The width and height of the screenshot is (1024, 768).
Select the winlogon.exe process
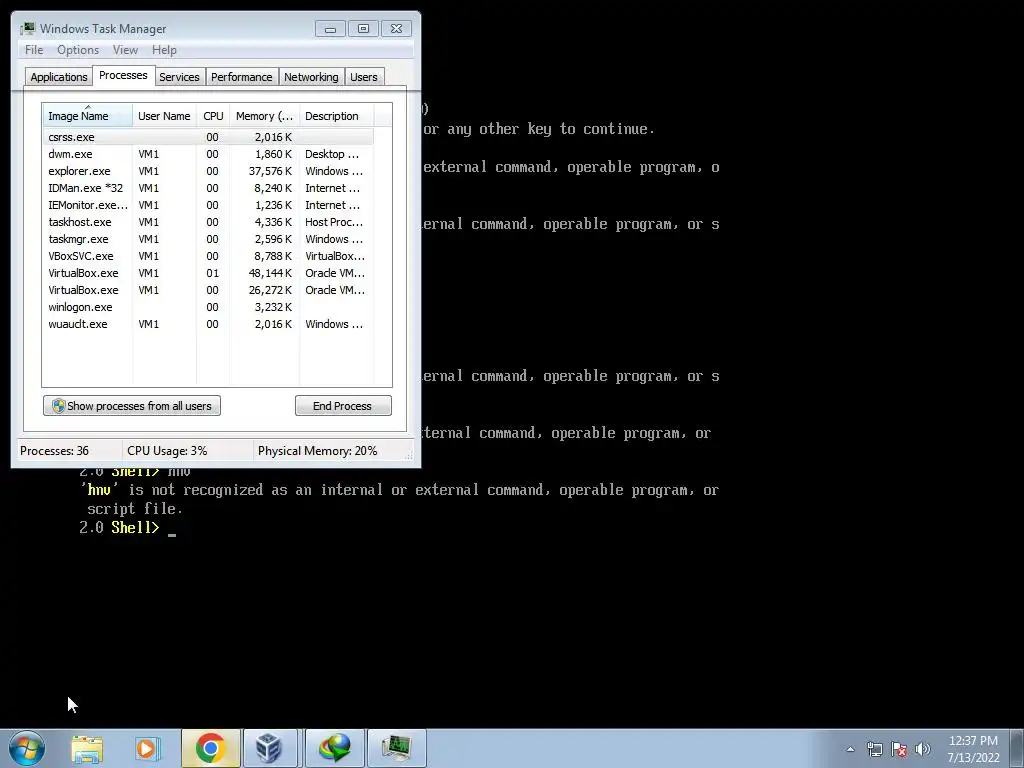coord(208,307)
